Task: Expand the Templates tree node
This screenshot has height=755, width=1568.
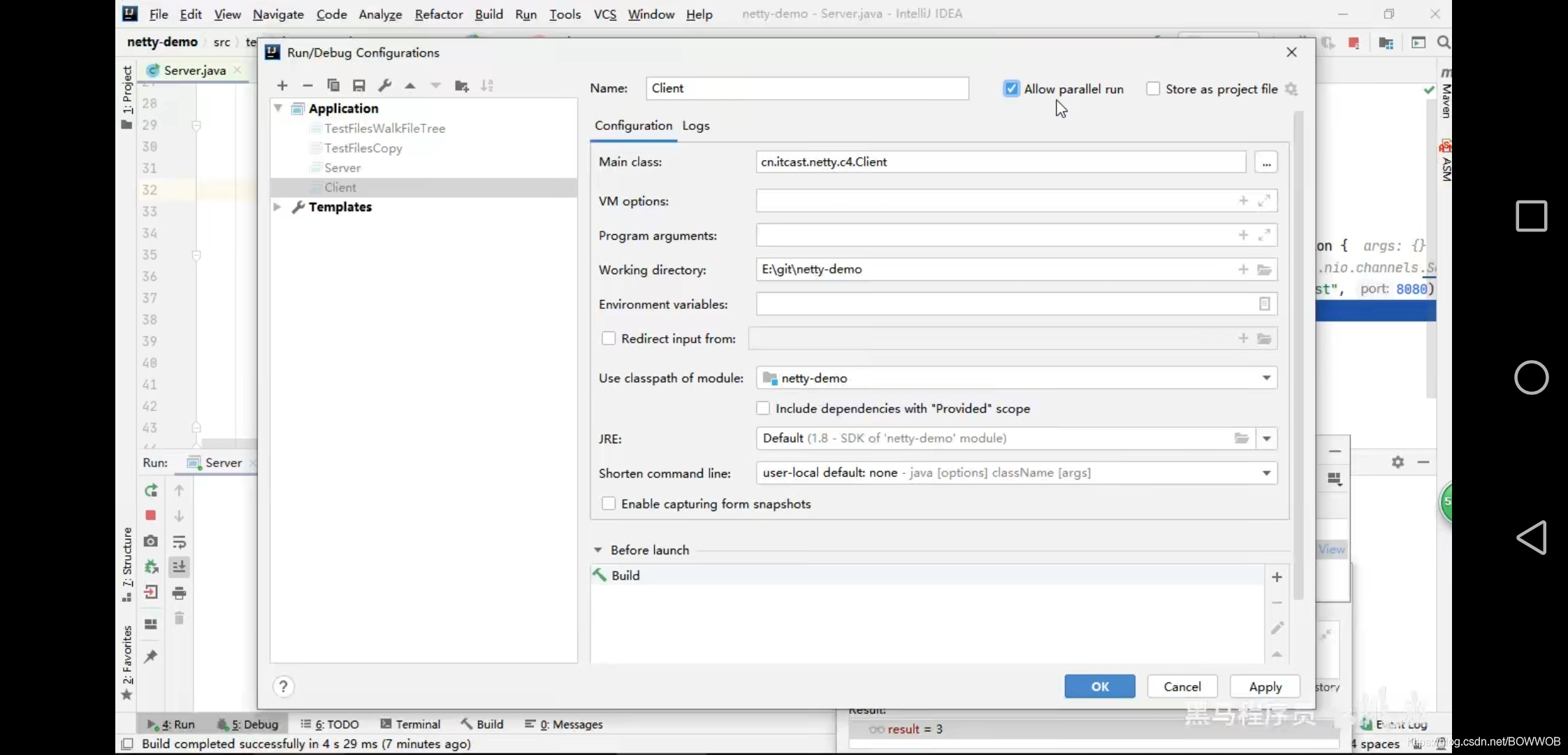Action: point(277,207)
